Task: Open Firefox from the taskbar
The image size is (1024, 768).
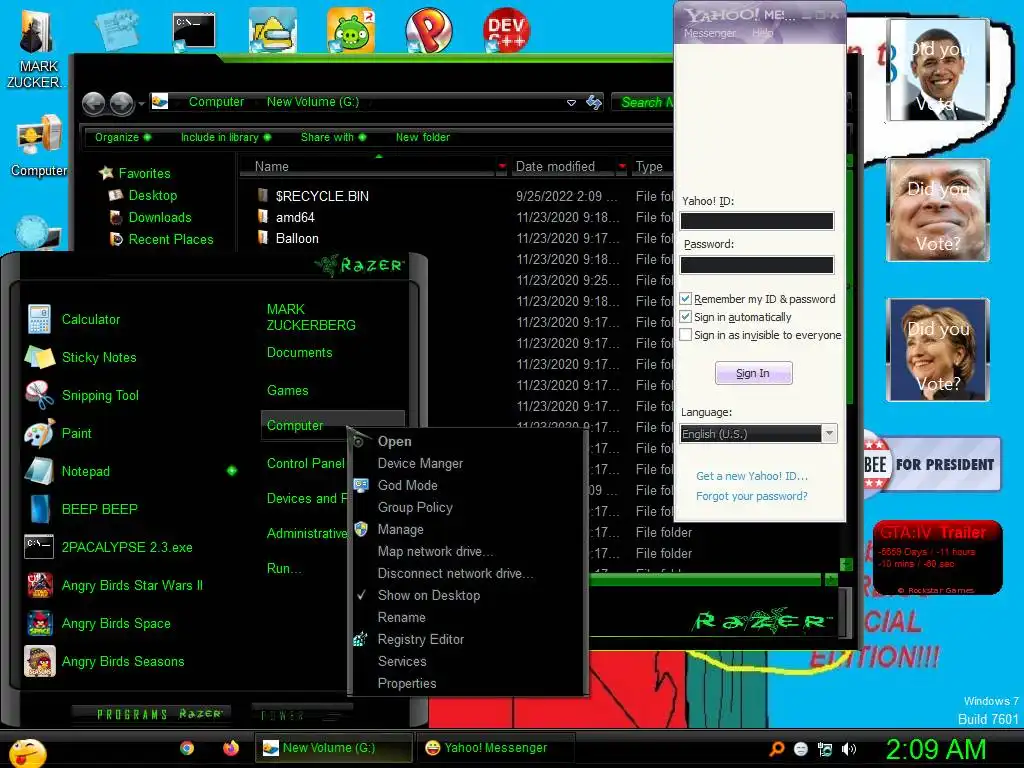Action: coord(231,748)
